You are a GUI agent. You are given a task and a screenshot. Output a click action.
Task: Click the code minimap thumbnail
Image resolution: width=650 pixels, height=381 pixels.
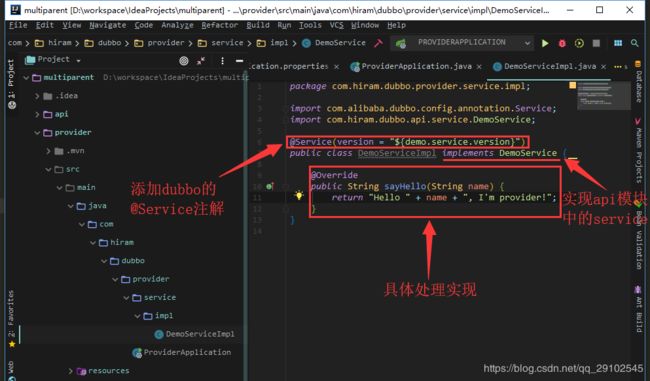(x=604, y=96)
